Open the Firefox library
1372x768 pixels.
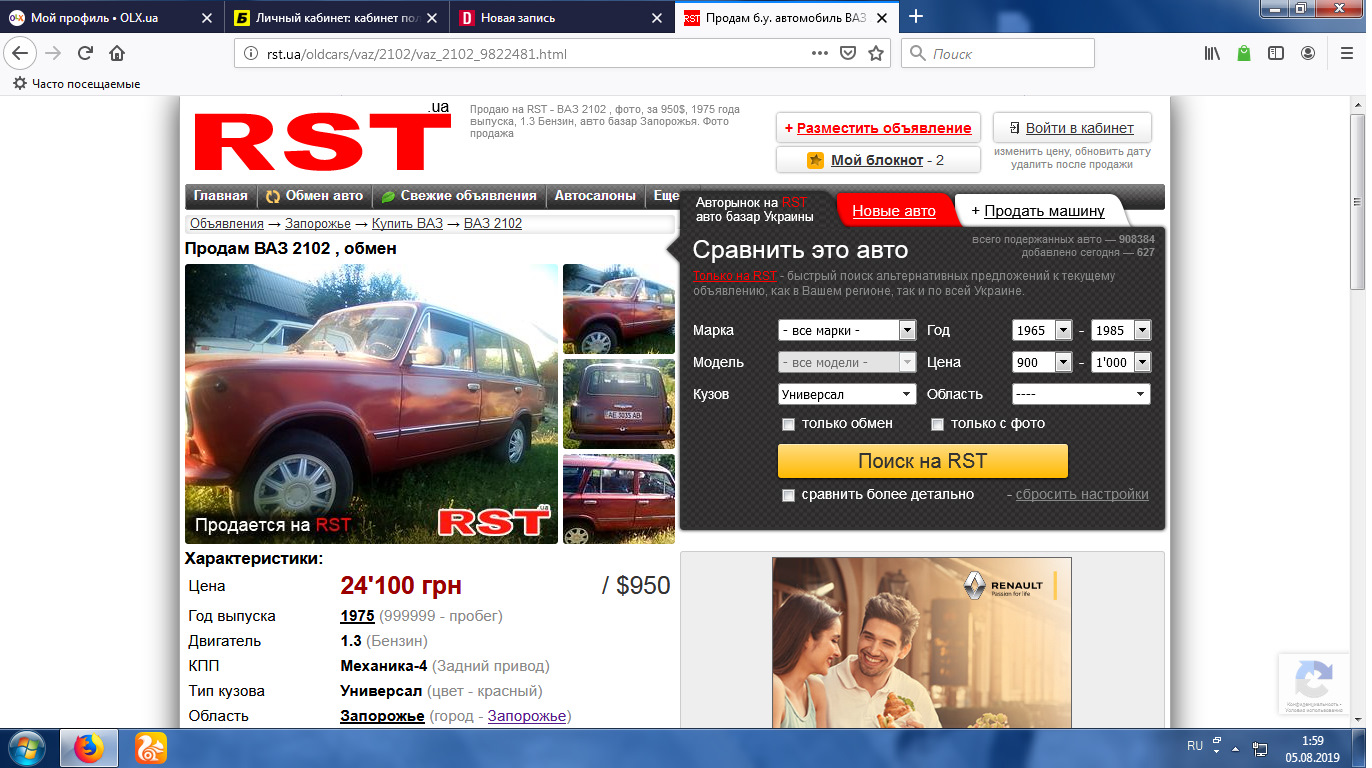[x=1212, y=54]
